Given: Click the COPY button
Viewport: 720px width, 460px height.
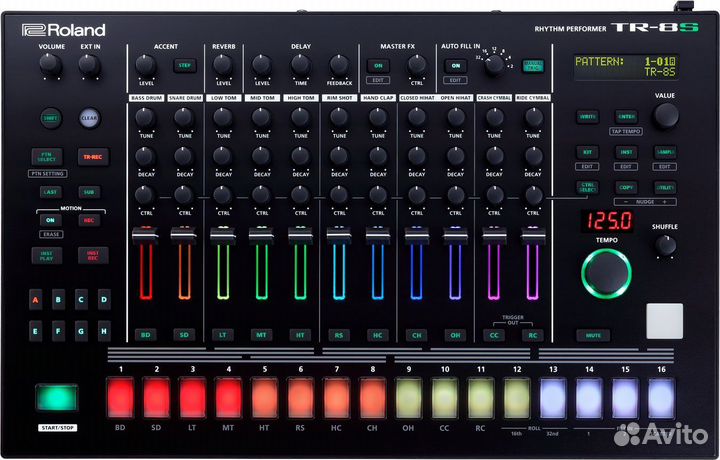Looking at the screenshot, I should pyautogui.click(x=626, y=187).
